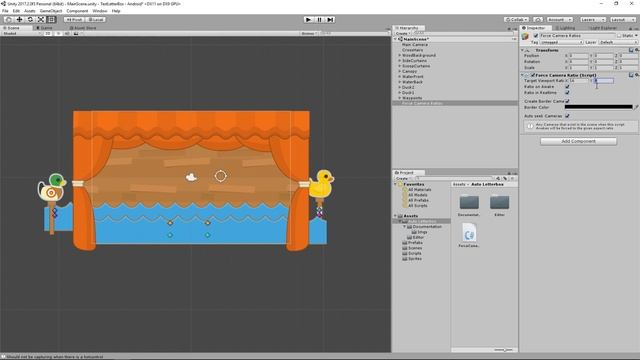The height and width of the screenshot is (360, 640).
Task: Click the Add Component button
Action: click(578, 141)
